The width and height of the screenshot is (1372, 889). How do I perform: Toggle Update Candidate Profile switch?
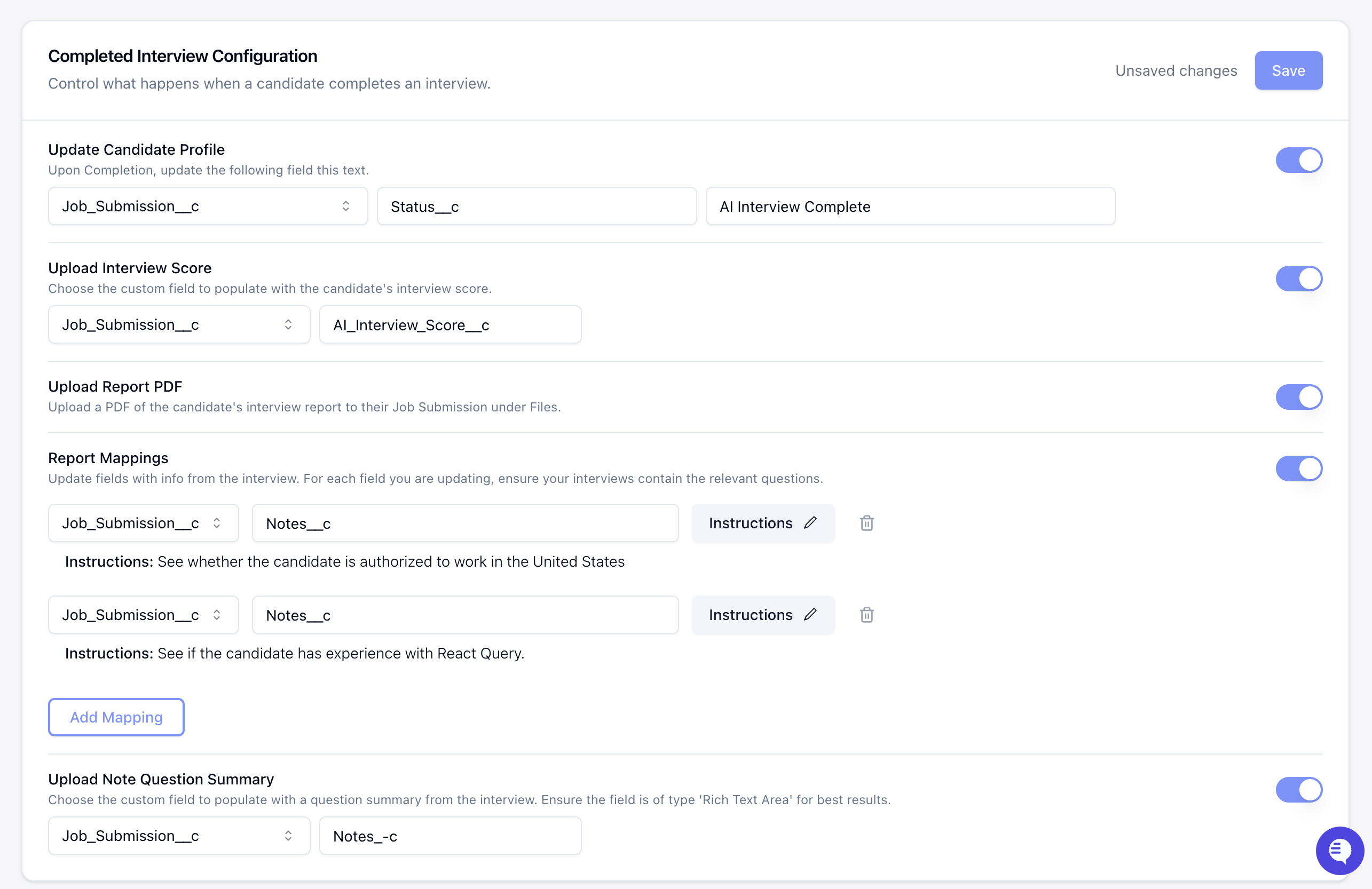(x=1298, y=160)
